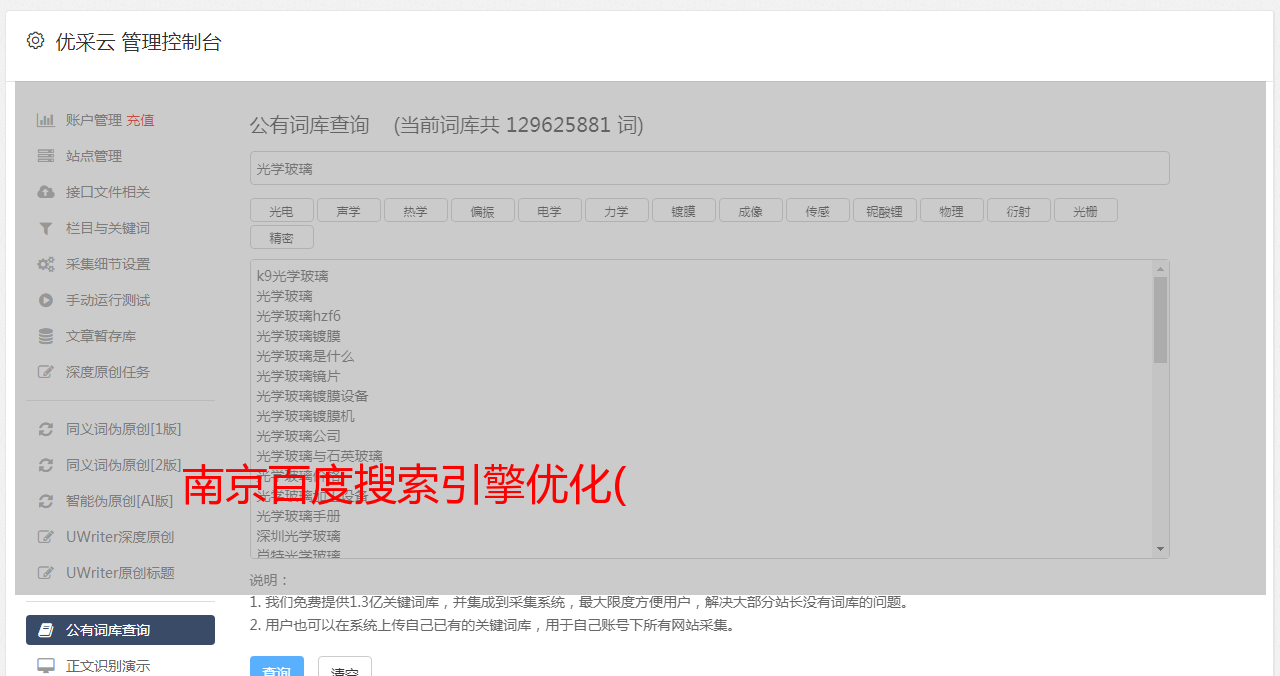Click the refresh icon for 同义词伪原创[1版]

click(x=46, y=429)
